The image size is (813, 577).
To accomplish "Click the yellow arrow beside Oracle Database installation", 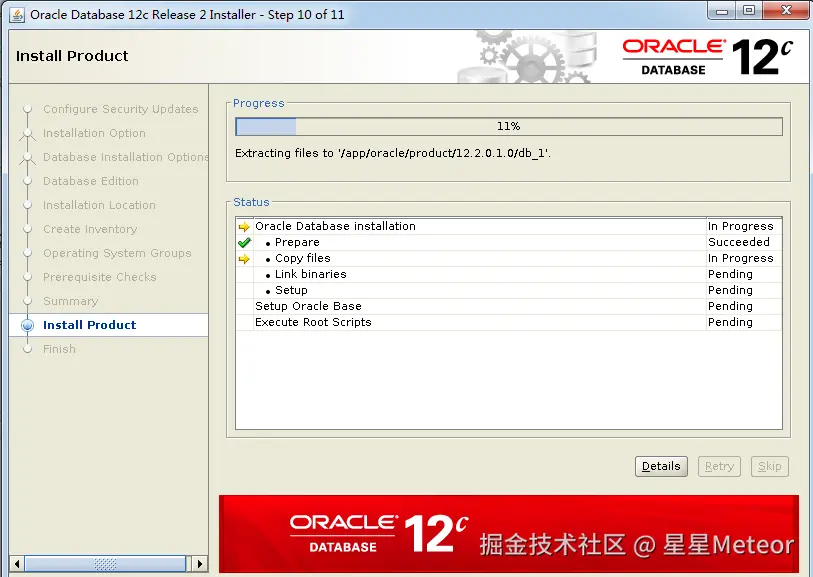I will pos(244,227).
